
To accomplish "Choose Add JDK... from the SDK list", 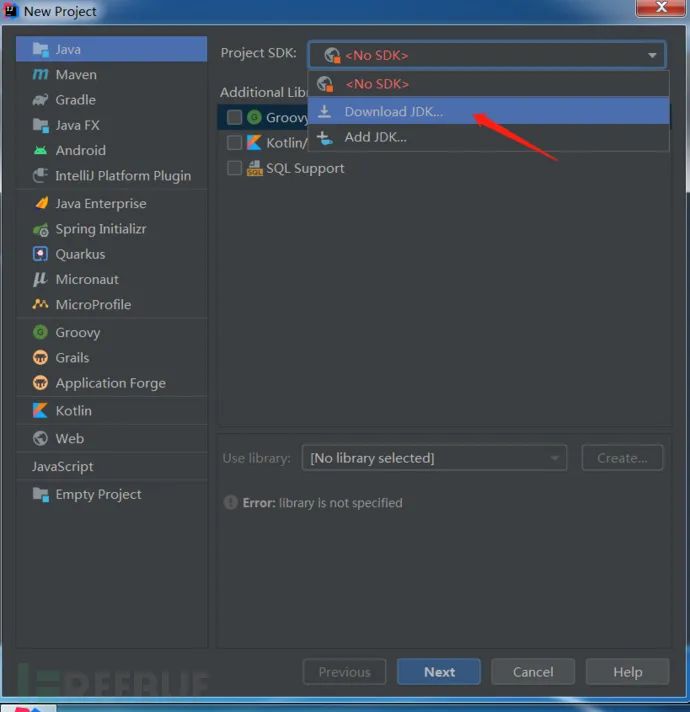I will 488,137.
